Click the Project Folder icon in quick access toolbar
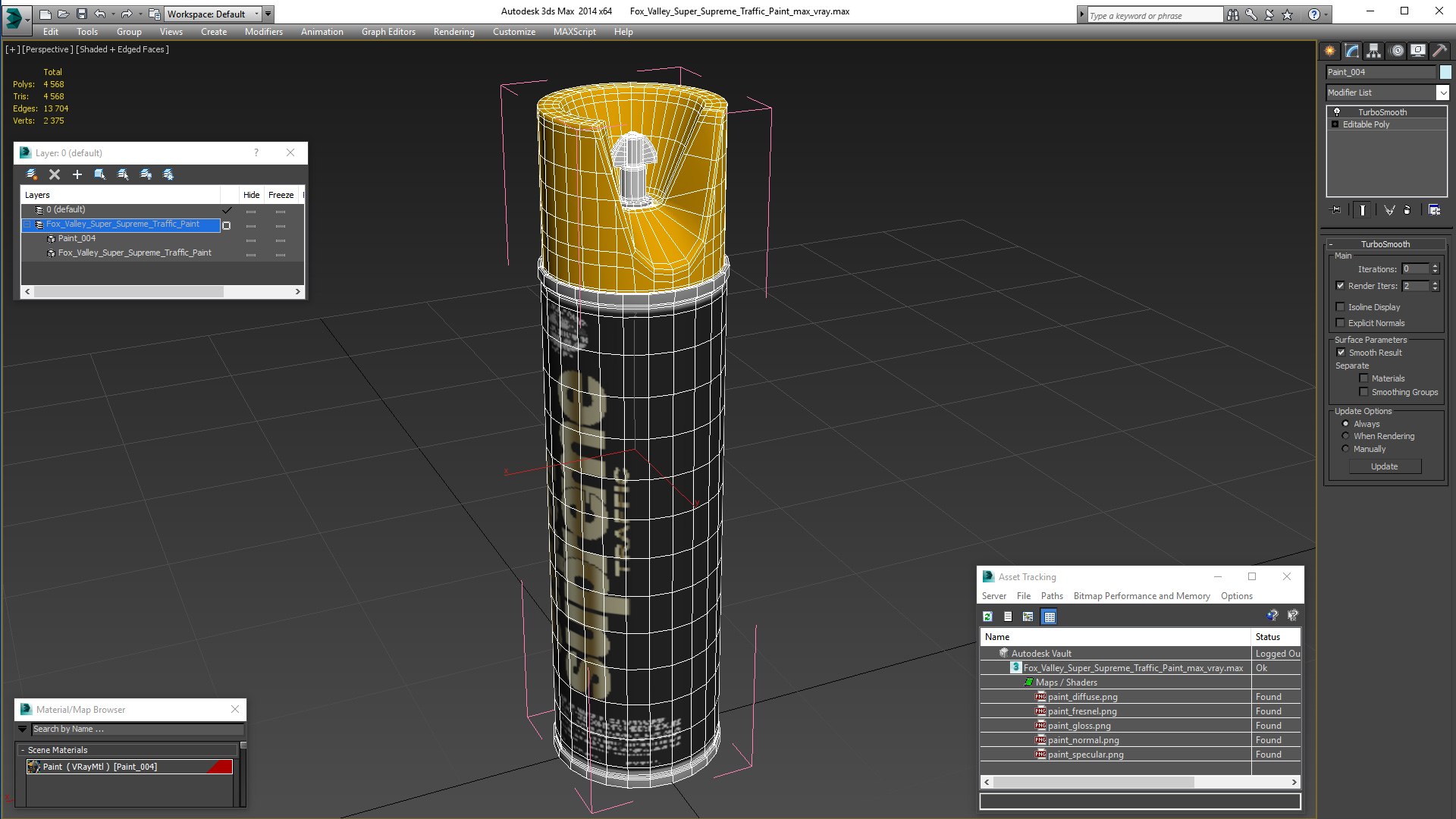The width and height of the screenshot is (1456, 819). tap(155, 14)
